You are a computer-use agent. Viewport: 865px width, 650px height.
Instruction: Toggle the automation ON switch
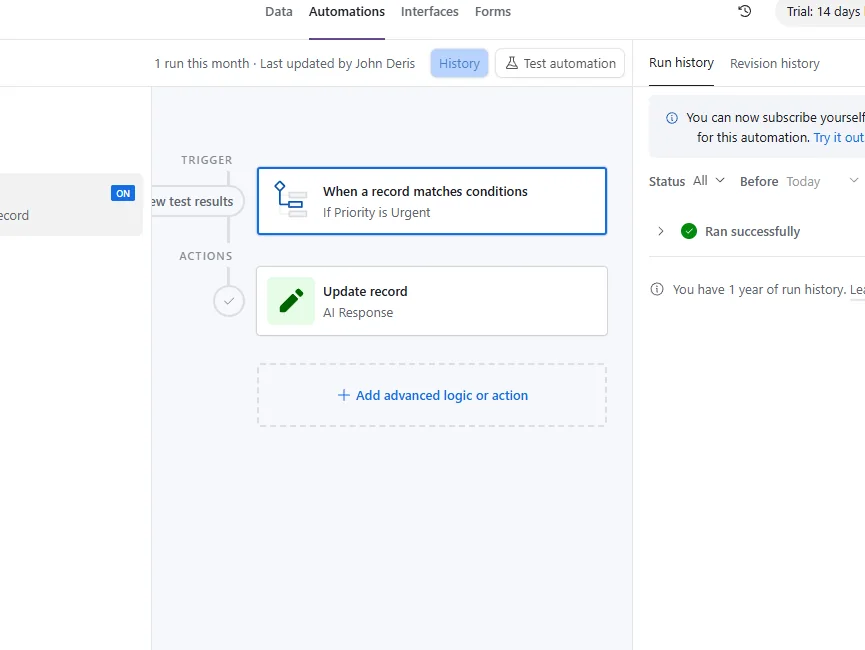click(x=122, y=193)
